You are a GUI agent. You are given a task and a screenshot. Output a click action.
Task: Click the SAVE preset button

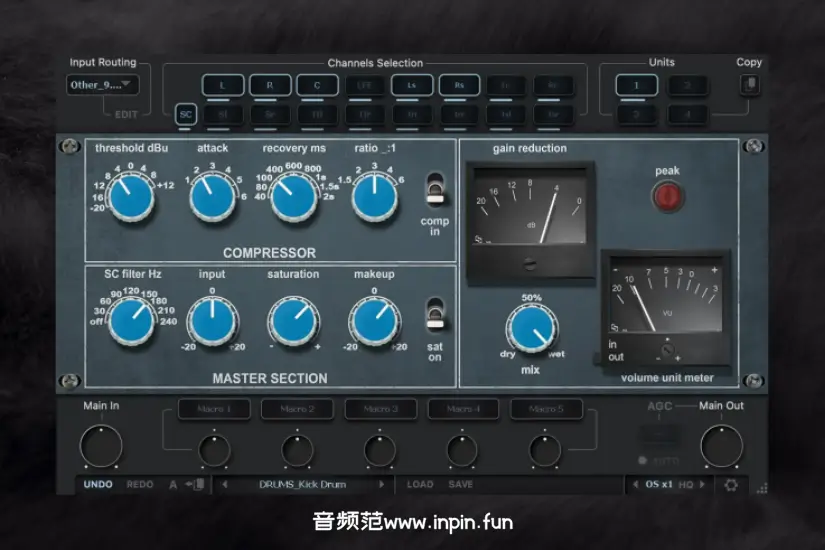[x=460, y=484]
